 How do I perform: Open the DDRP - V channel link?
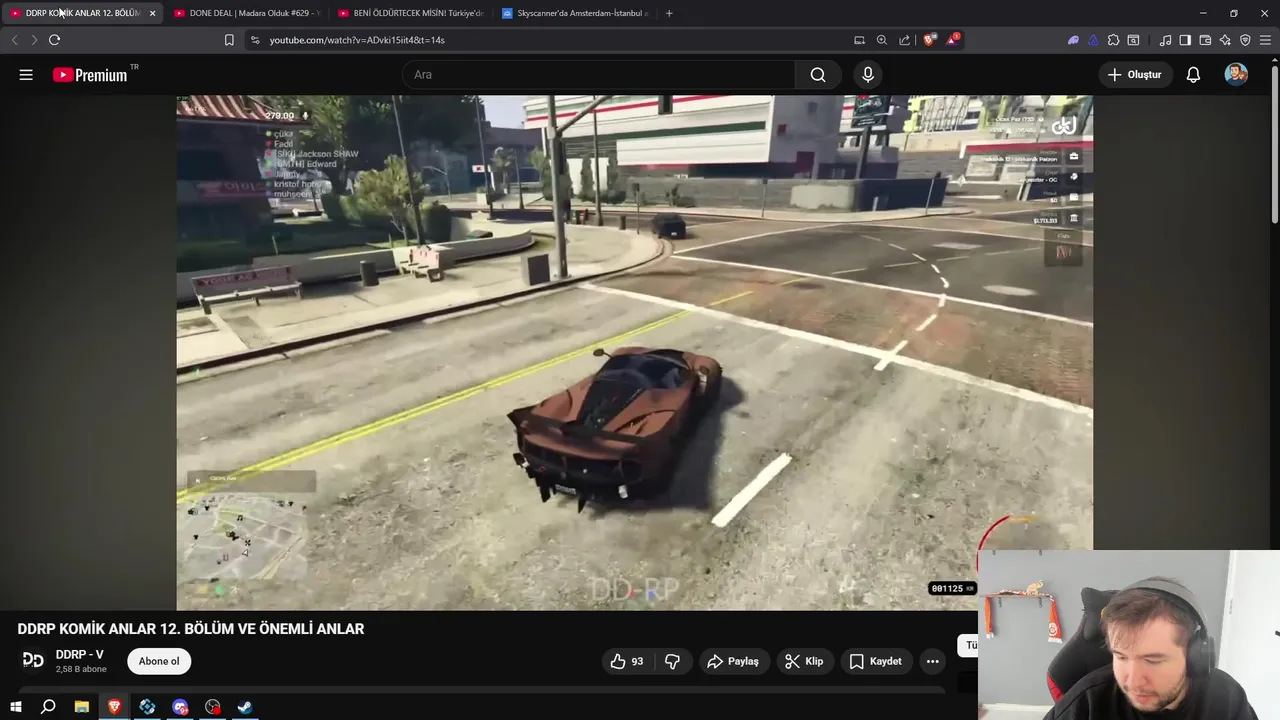(79, 655)
